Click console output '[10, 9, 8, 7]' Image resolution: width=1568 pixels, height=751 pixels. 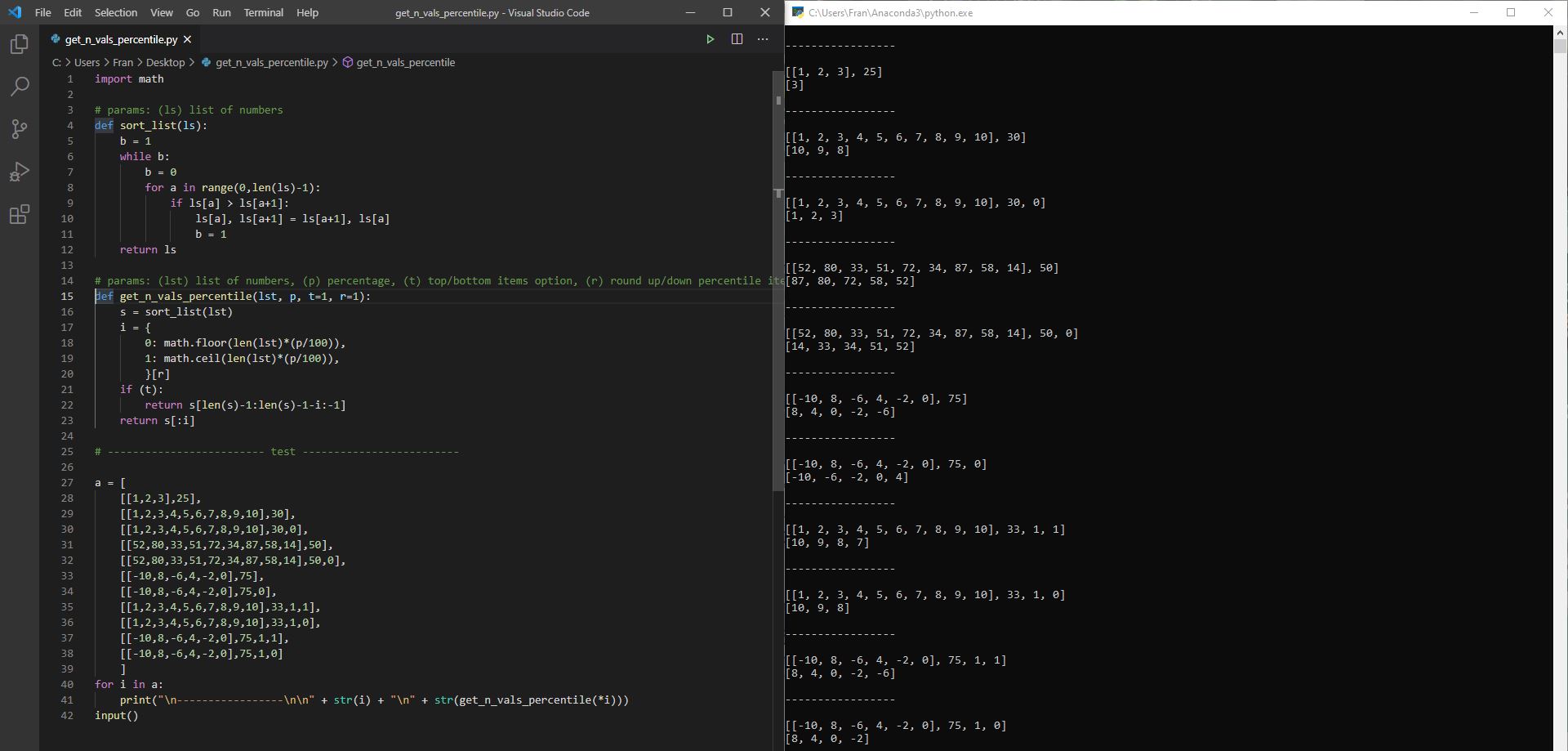pos(827,542)
